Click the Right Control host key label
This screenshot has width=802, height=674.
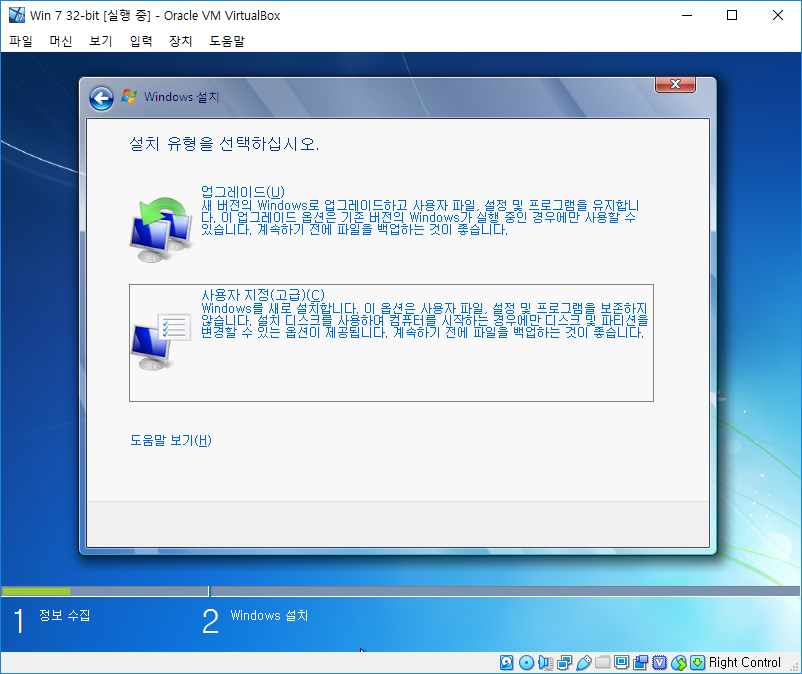[745, 662]
